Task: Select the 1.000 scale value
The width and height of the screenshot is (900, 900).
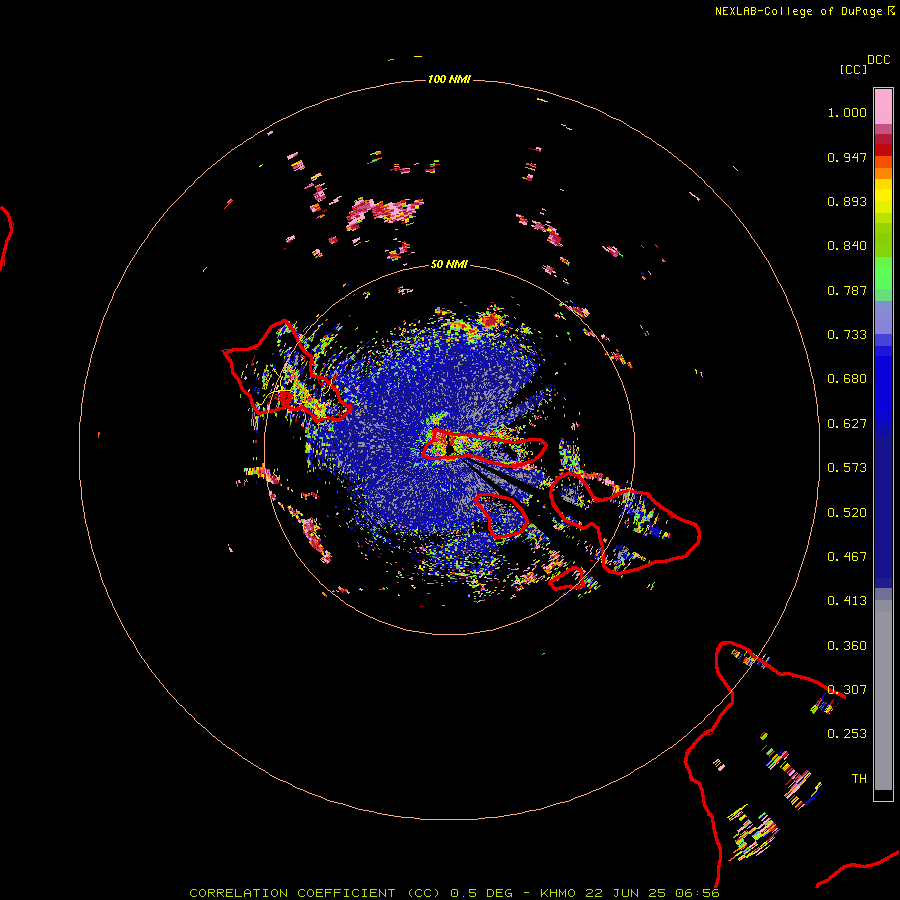Action: pyautogui.click(x=847, y=112)
